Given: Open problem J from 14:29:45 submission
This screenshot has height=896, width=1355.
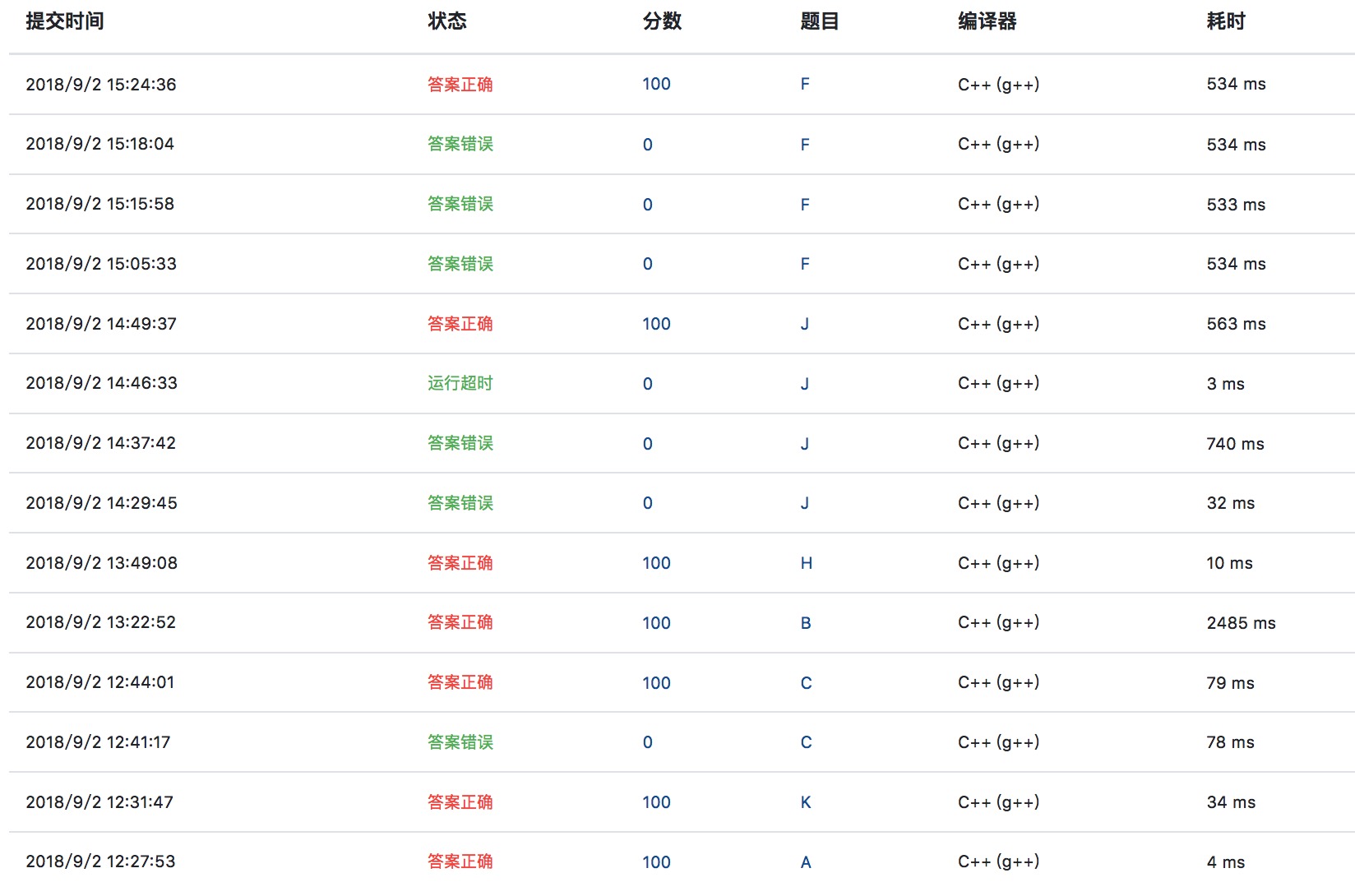Looking at the screenshot, I should pyautogui.click(x=805, y=503).
